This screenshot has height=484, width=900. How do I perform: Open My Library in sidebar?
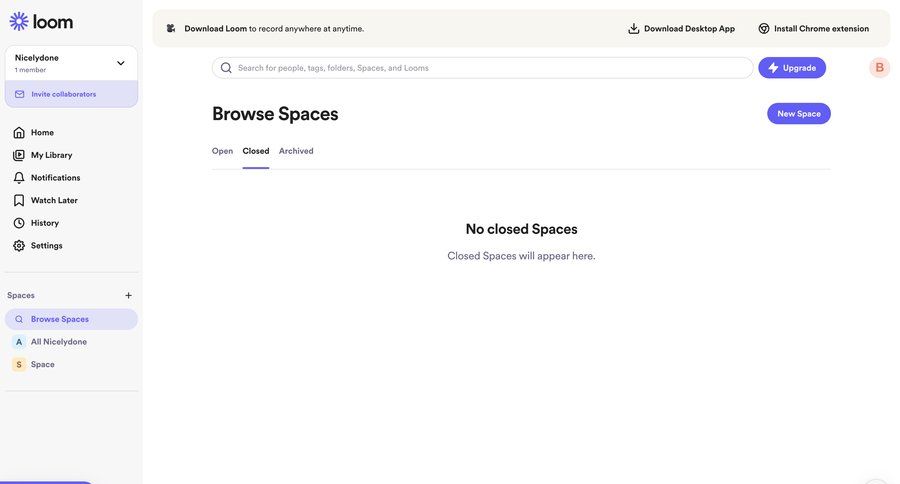point(51,155)
